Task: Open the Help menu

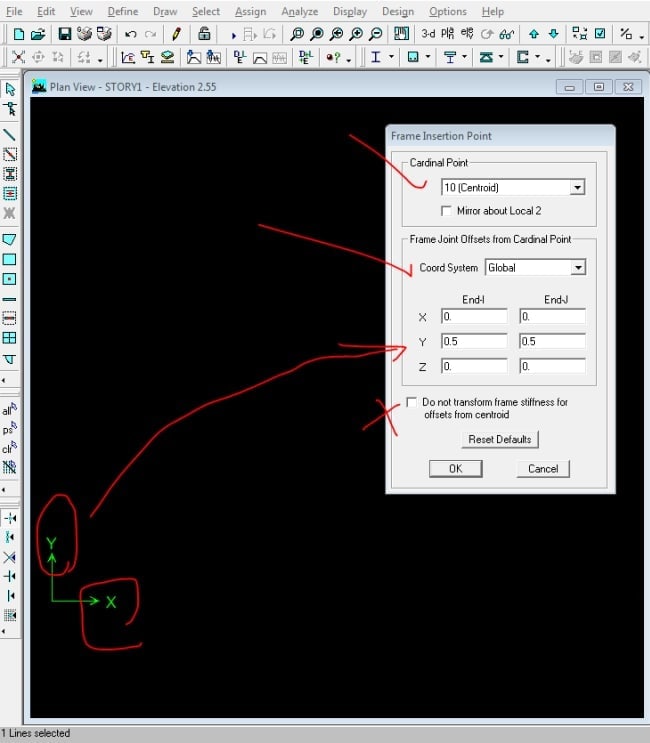Action: 493,11
